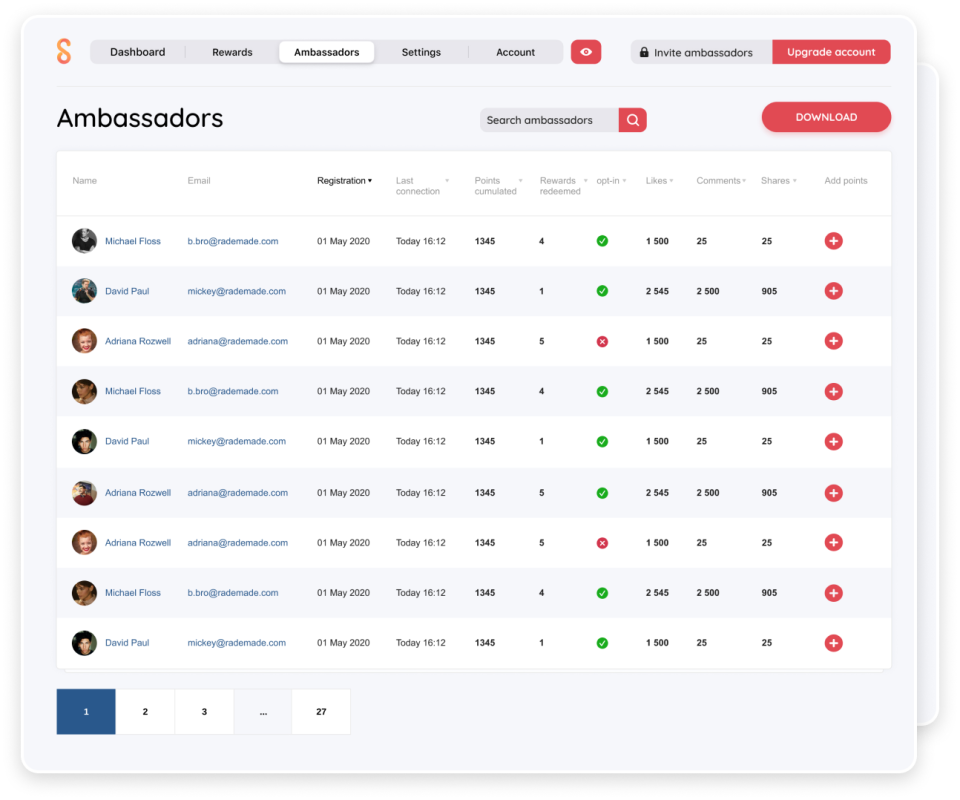
Task: Toggle opt-in check for fifth row David Paul
Action: coord(602,441)
